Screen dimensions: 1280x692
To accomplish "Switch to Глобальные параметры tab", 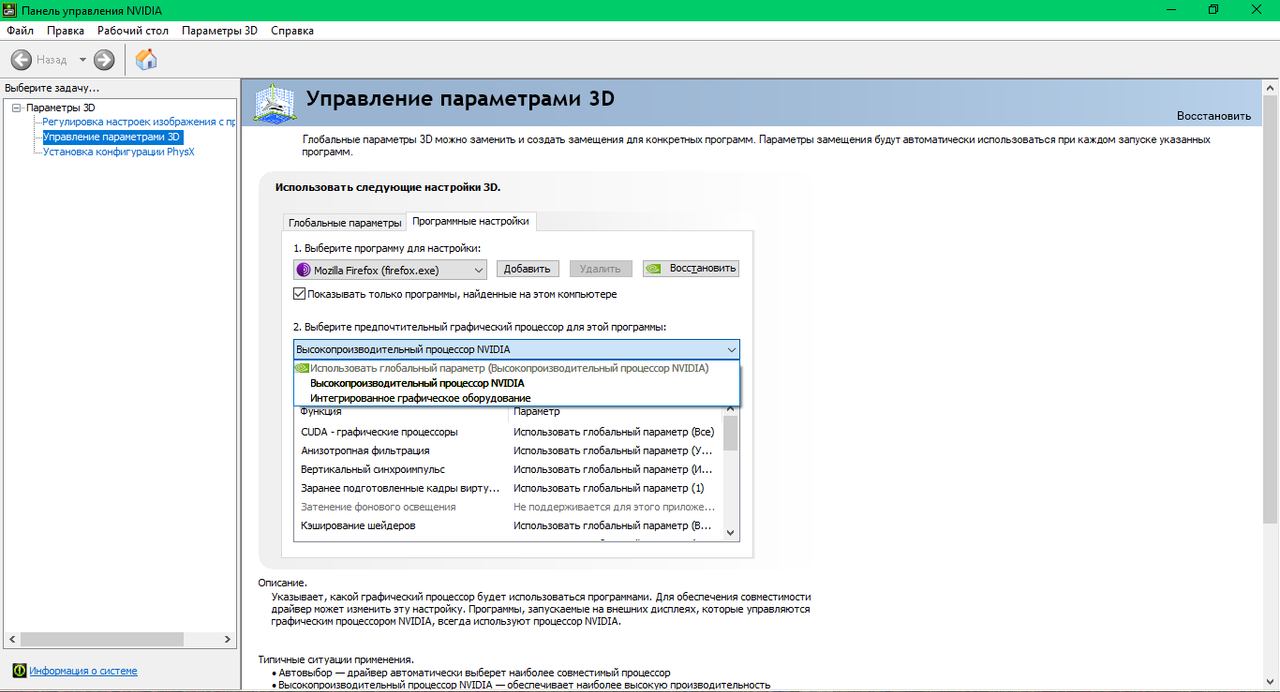I will point(344,222).
